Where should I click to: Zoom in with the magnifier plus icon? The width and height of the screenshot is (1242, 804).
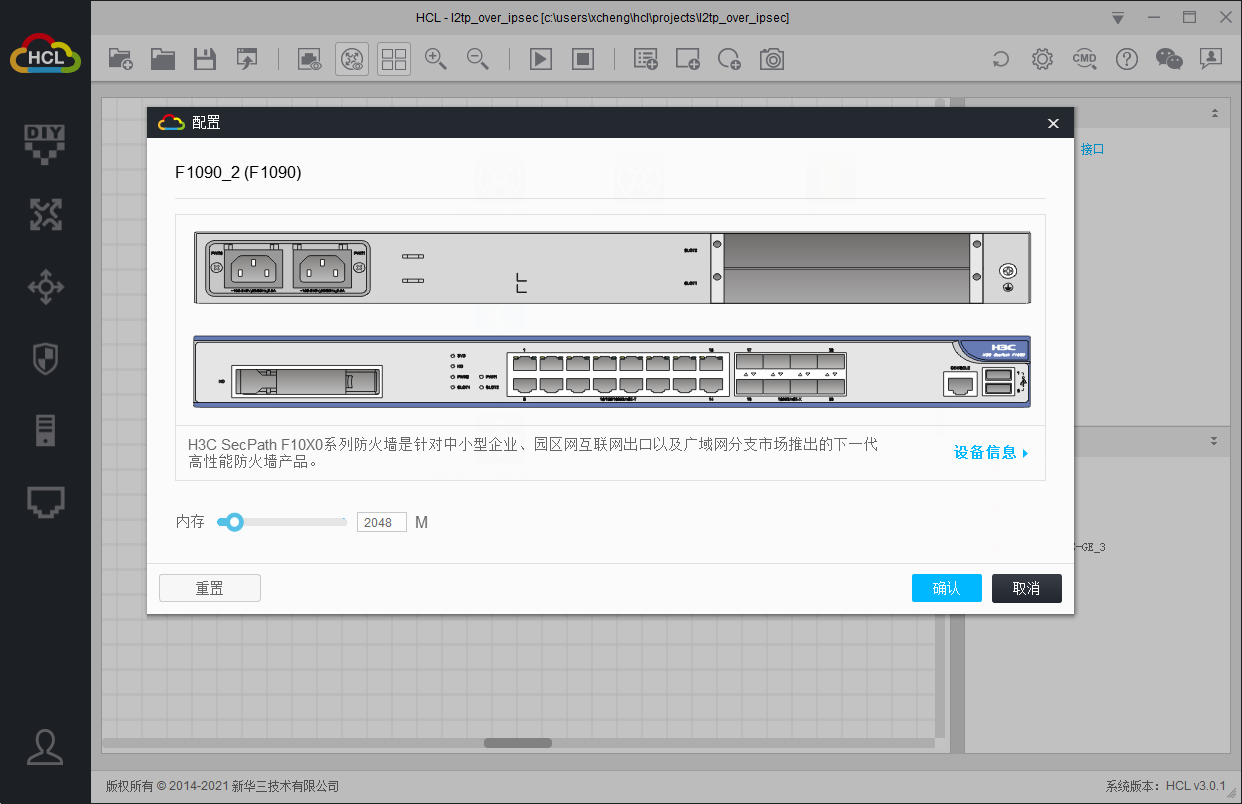tap(436, 59)
